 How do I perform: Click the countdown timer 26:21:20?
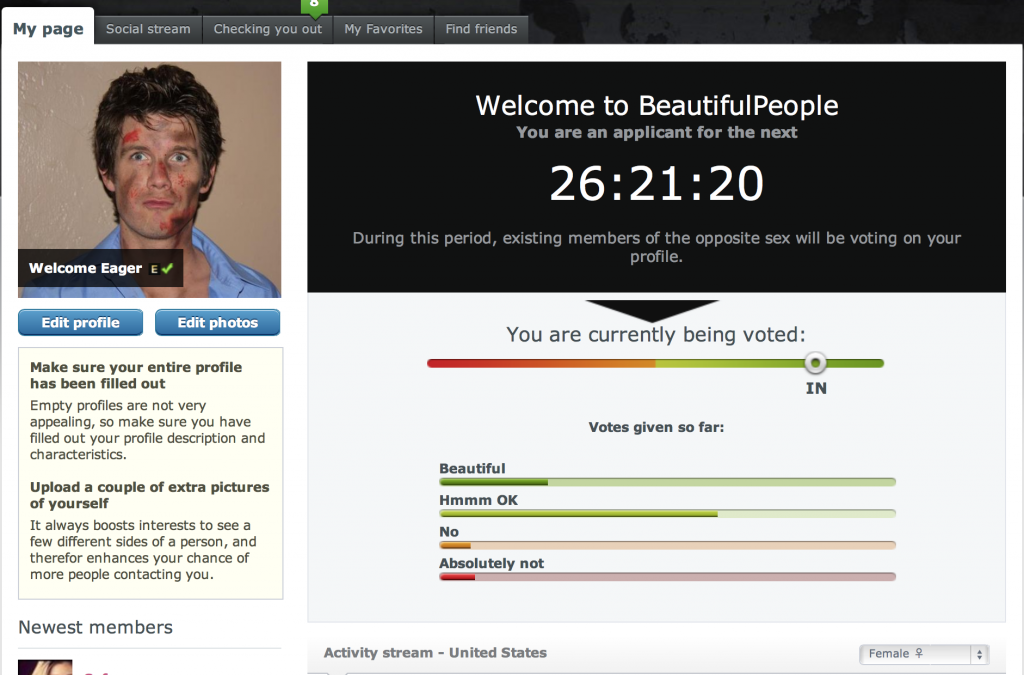(656, 183)
